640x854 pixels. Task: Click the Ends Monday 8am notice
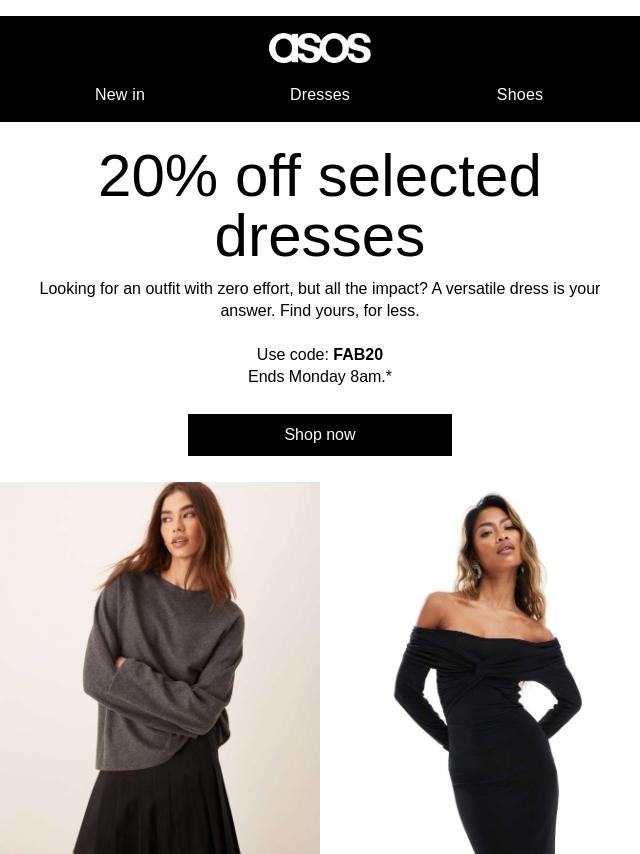pyautogui.click(x=320, y=376)
